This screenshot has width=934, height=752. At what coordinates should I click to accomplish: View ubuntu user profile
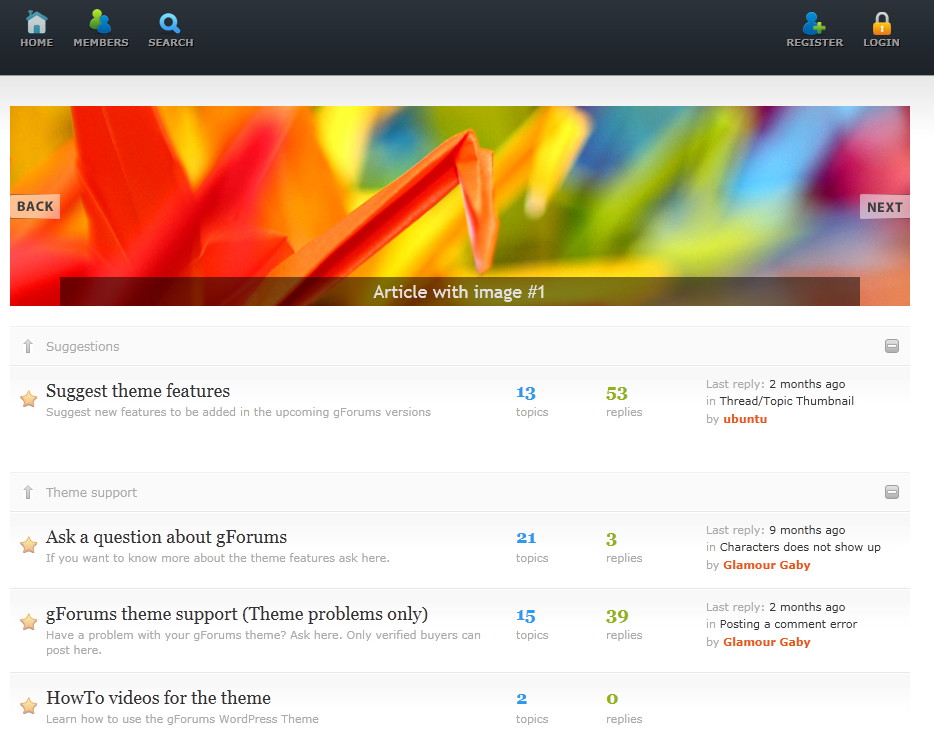coord(745,419)
